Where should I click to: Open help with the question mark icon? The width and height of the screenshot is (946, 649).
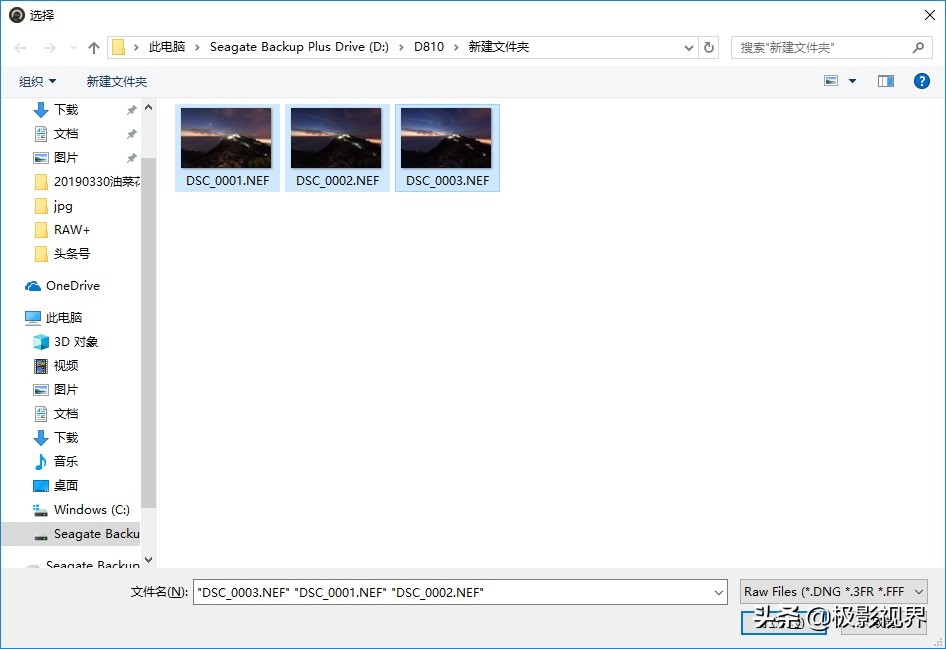[x=921, y=81]
